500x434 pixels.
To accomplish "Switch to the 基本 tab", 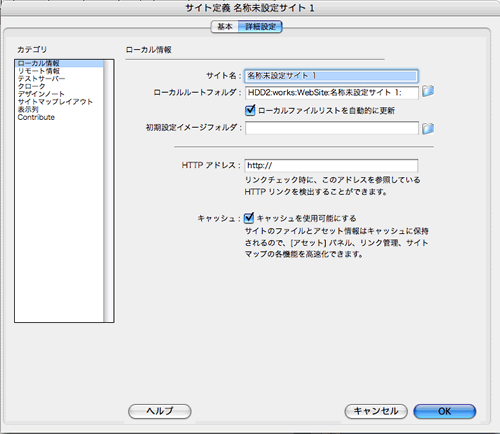I will pyautogui.click(x=225, y=27).
